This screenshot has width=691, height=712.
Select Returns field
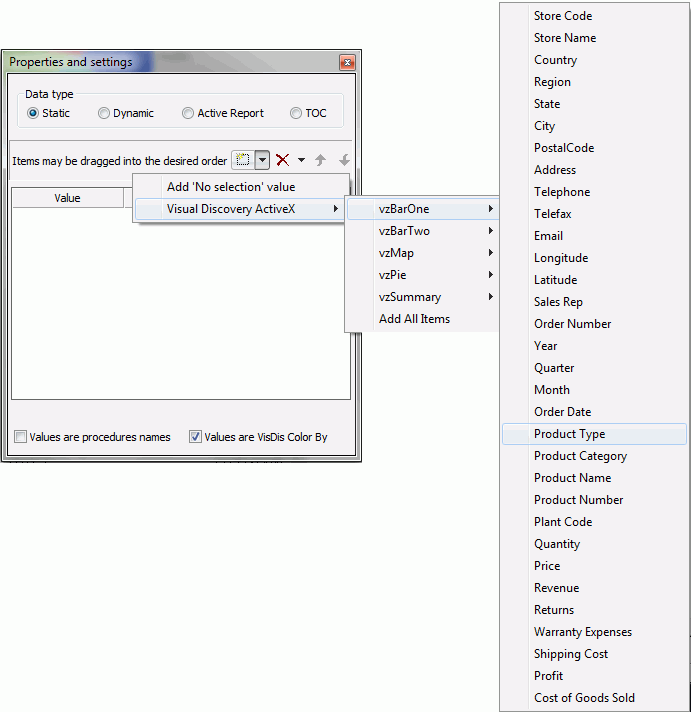coord(594,610)
